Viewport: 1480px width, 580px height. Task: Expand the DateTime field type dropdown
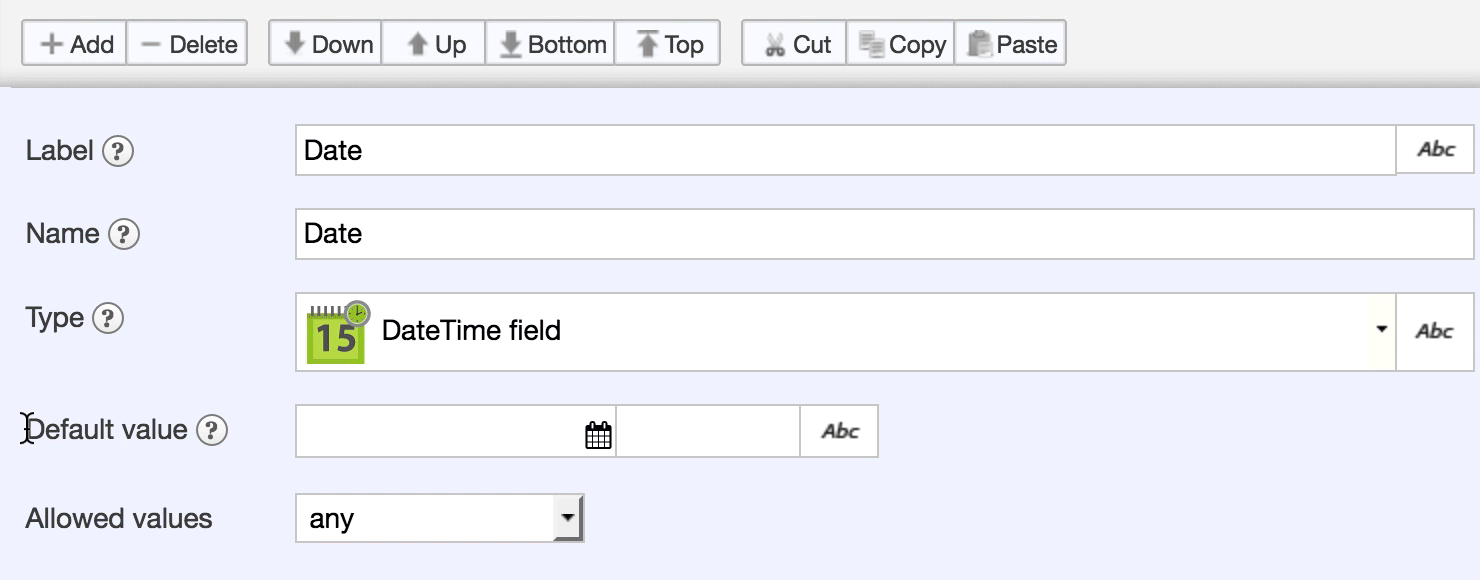click(x=1381, y=330)
